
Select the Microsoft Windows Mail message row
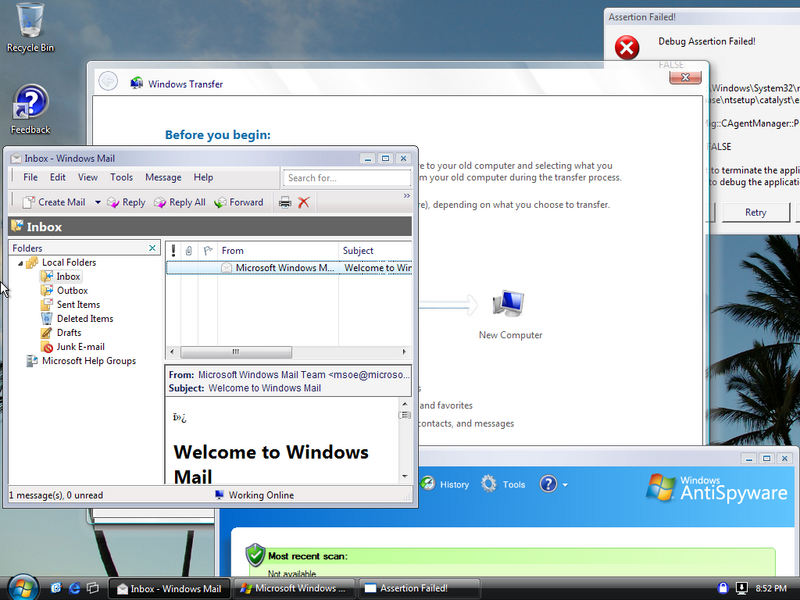(289, 268)
